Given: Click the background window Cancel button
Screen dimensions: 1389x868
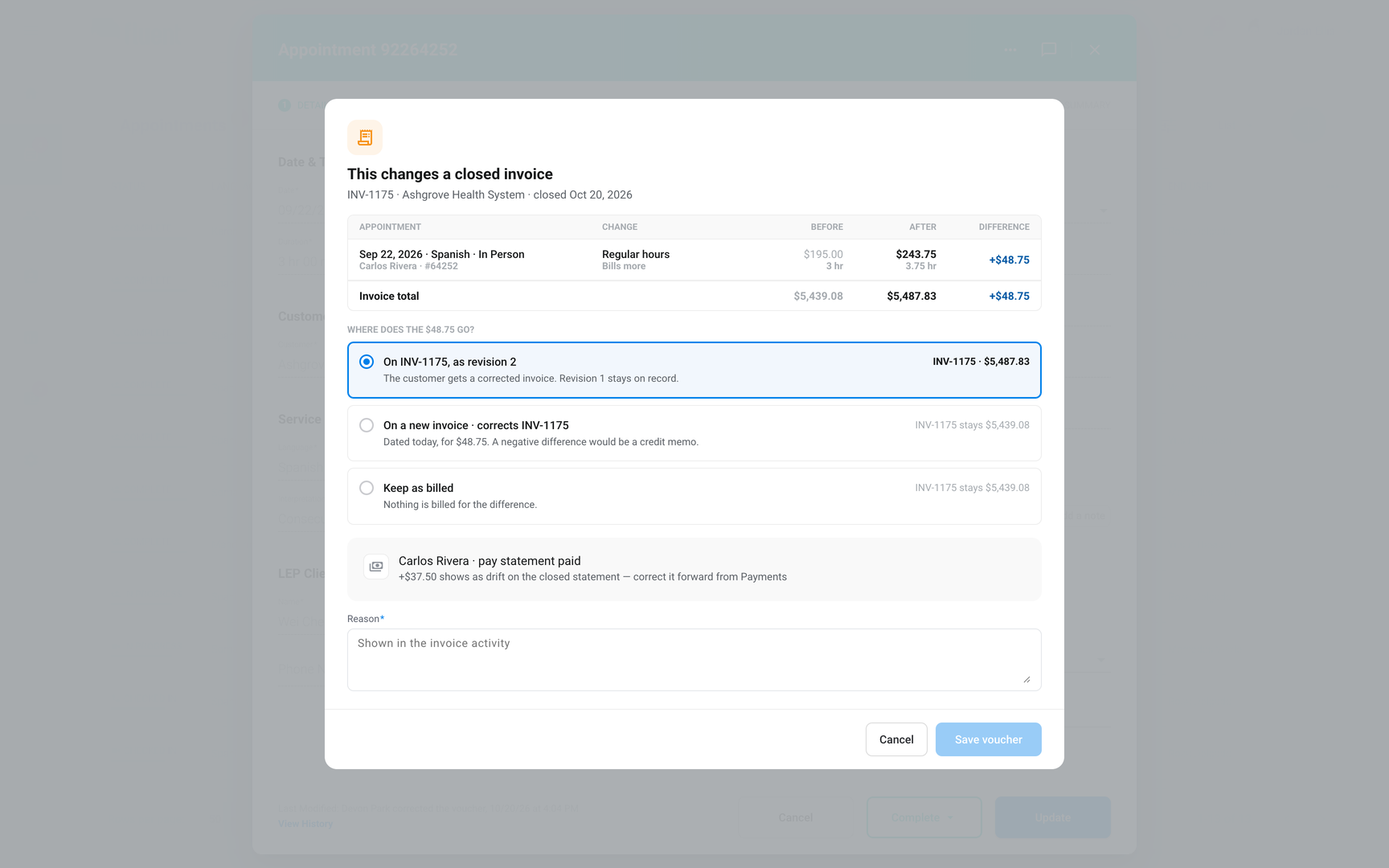Looking at the screenshot, I should (x=796, y=817).
